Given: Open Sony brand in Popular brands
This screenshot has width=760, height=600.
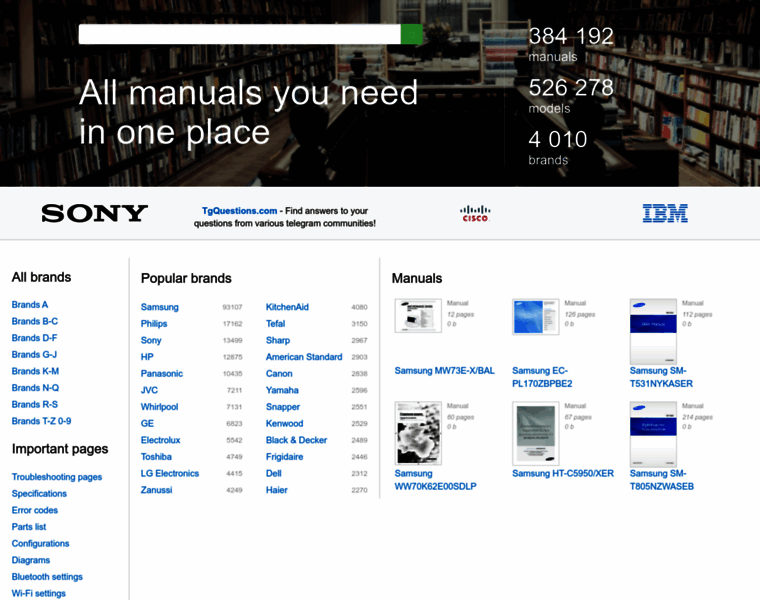Looking at the screenshot, I should [x=151, y=340].
